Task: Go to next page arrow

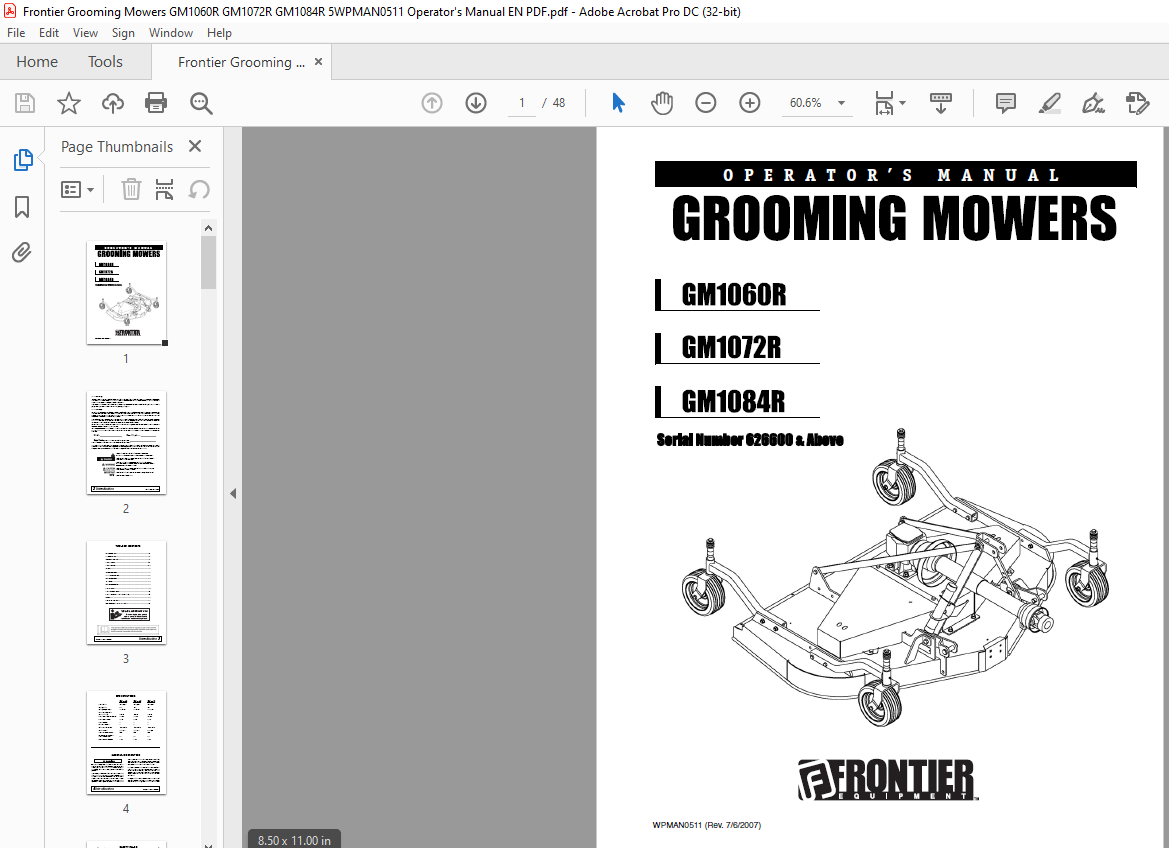Action: (x=476, y=103)
